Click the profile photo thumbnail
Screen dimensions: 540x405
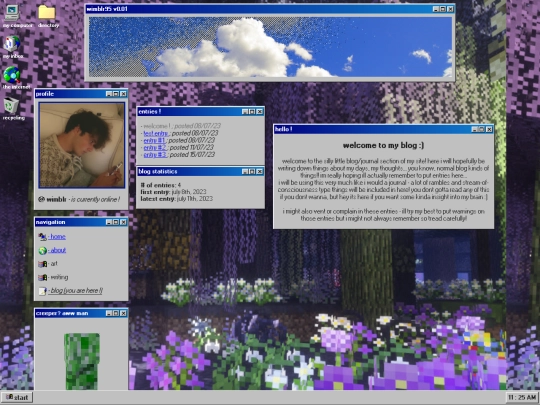coord(82,145)
